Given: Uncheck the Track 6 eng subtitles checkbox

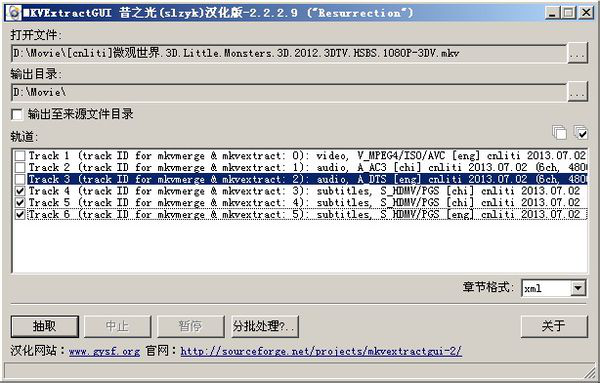Looking at the screenshot, I should [20, 215].
